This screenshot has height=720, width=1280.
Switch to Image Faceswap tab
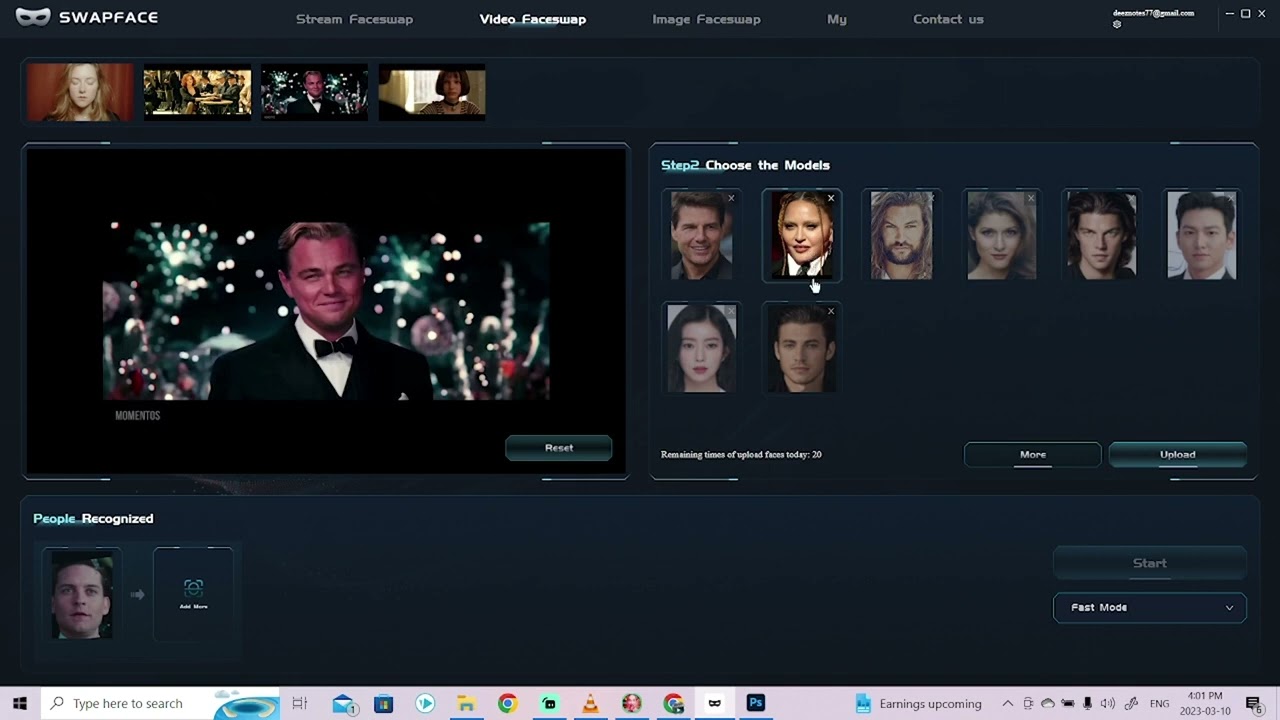[706, 19]
